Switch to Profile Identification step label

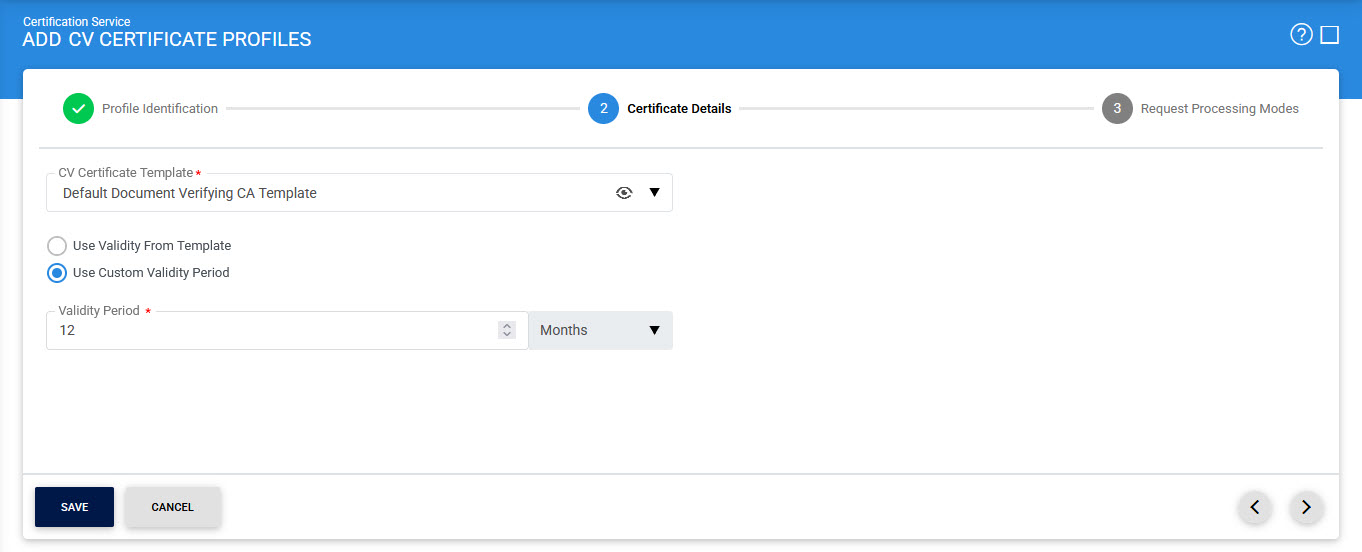coord(160,109)
